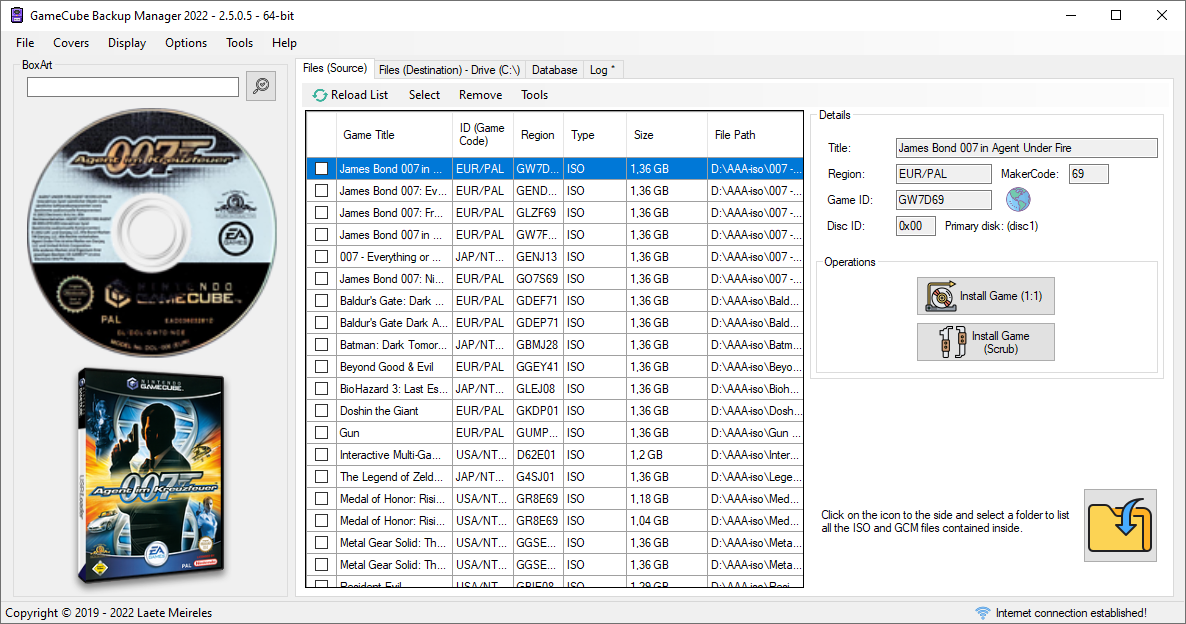
Task: Sort by Region column header
Action: tap(538, 135)
